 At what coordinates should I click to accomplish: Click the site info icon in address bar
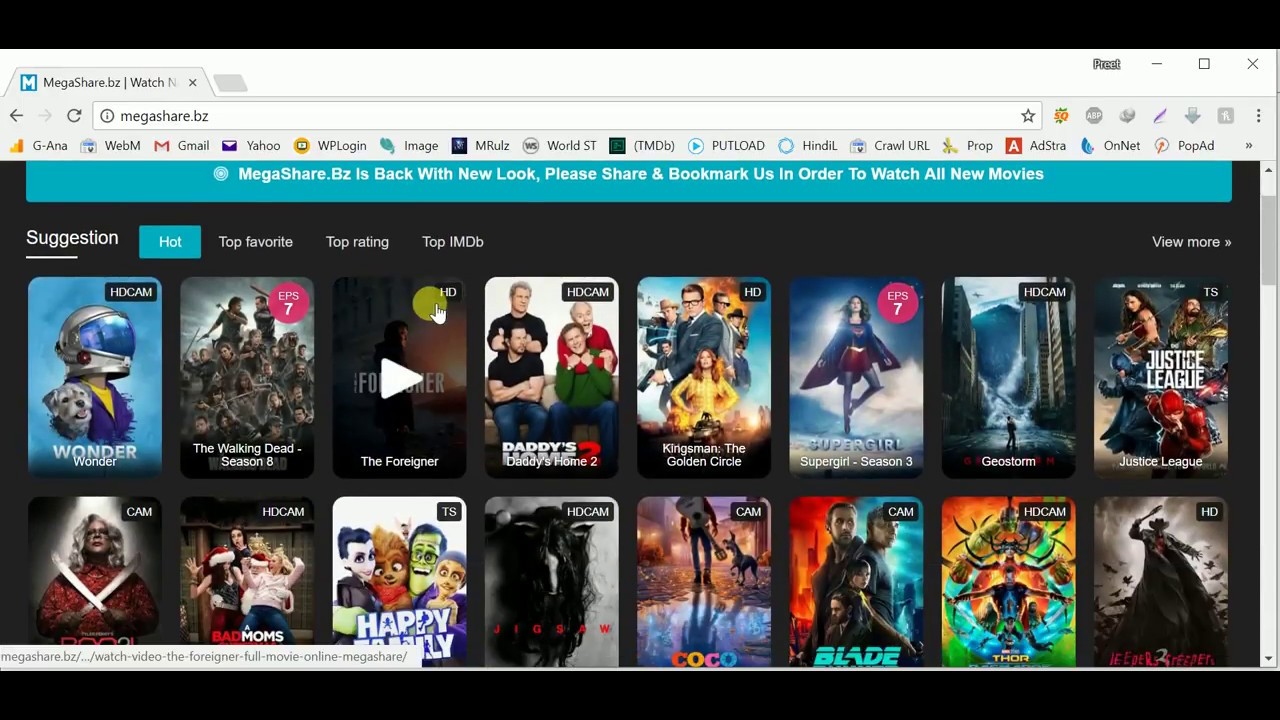[x=107, y=116]
